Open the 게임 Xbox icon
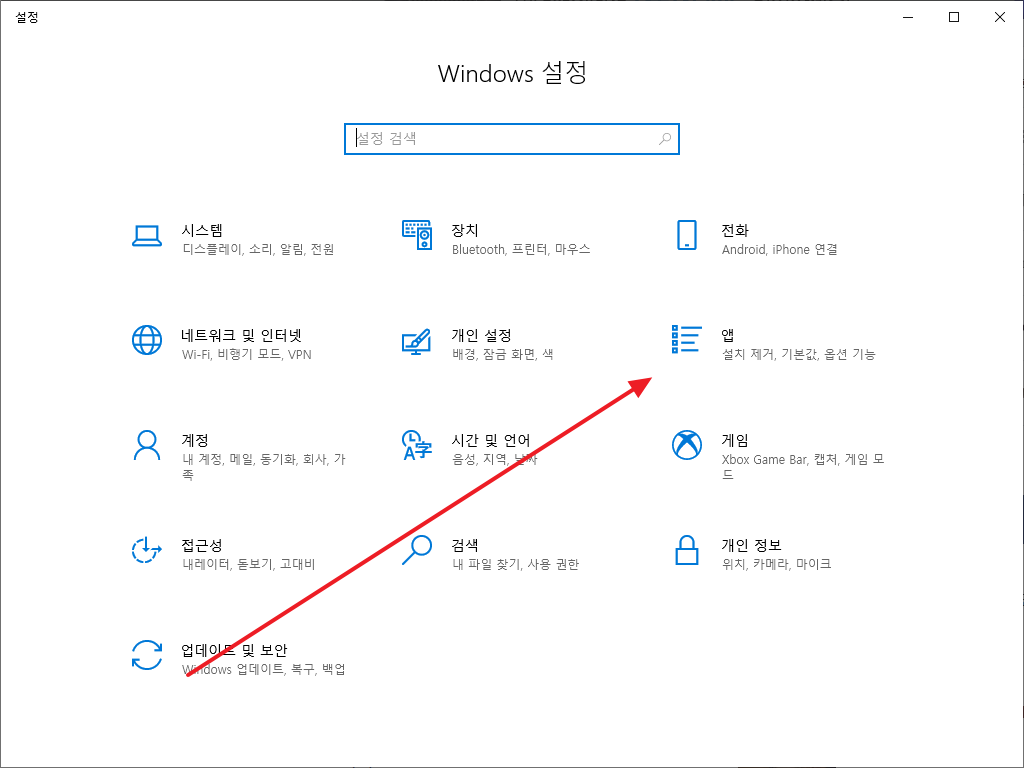 [686, 445]
